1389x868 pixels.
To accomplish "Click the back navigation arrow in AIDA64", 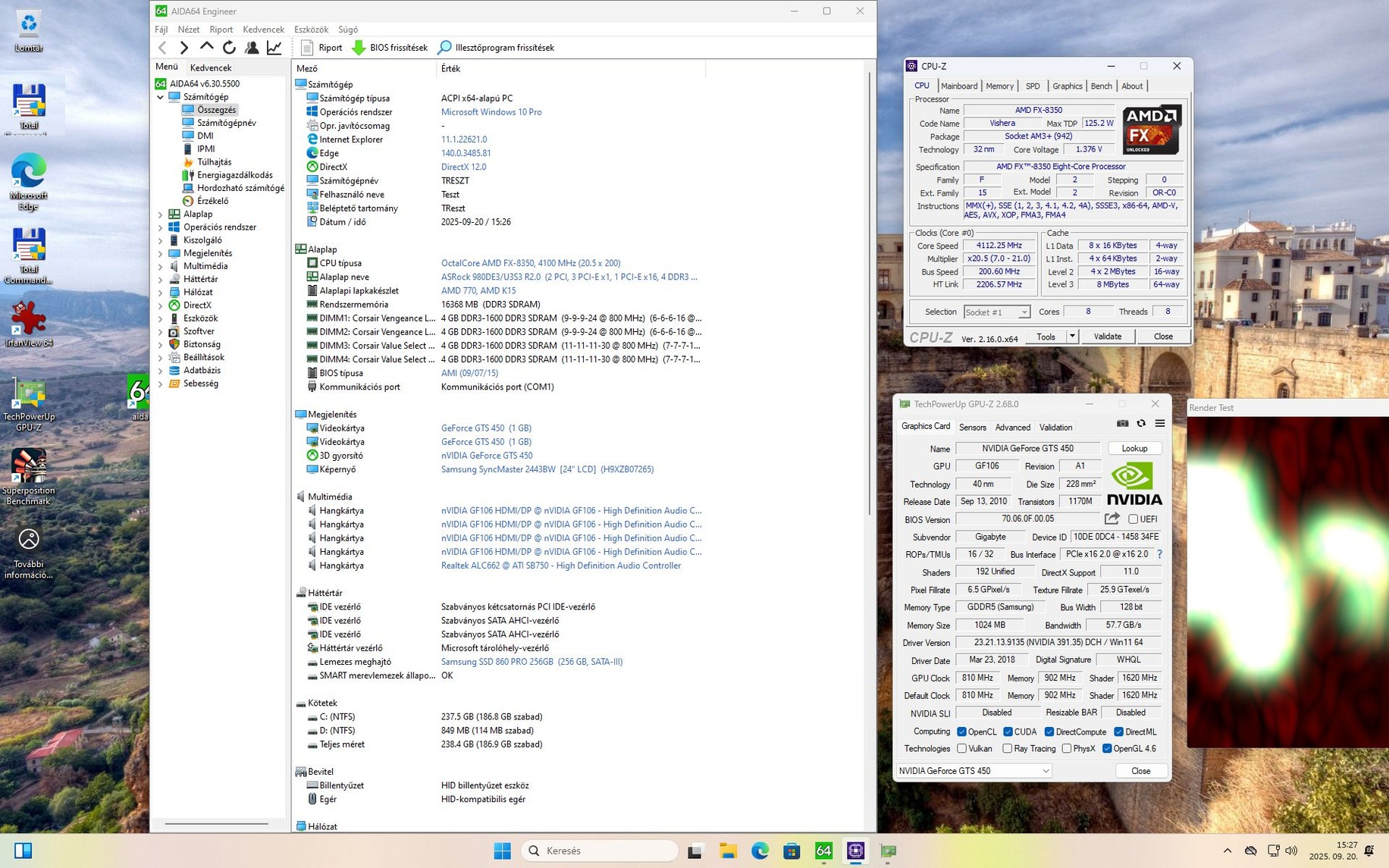I will pyautogui.click(x=163, y=48).
